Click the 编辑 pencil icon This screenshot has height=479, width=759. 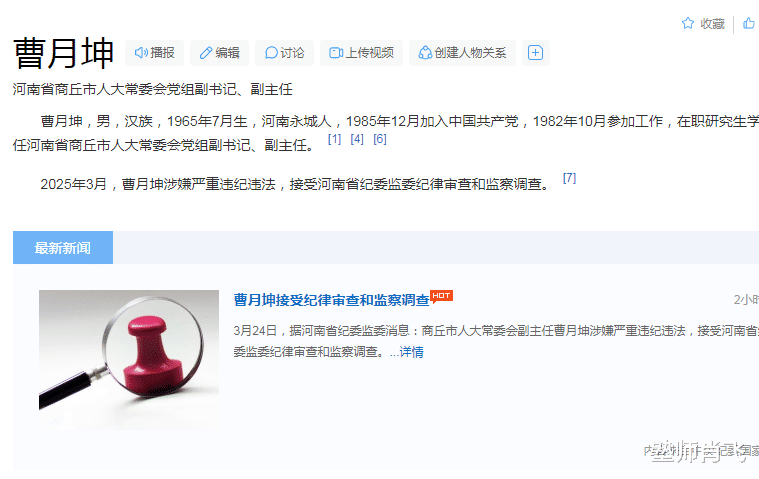(206, 53)
